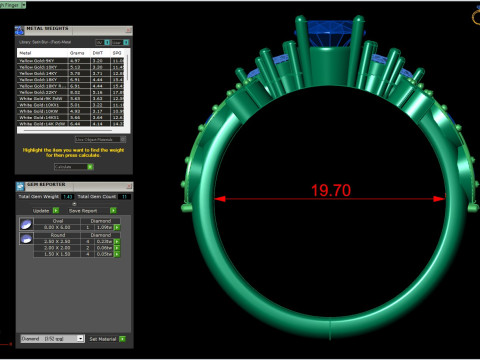Click the green arrow beside Oval 1.09tw
The height and width of the screenshot is (360, 480).
pyautogui.click(x=117, y=227)
